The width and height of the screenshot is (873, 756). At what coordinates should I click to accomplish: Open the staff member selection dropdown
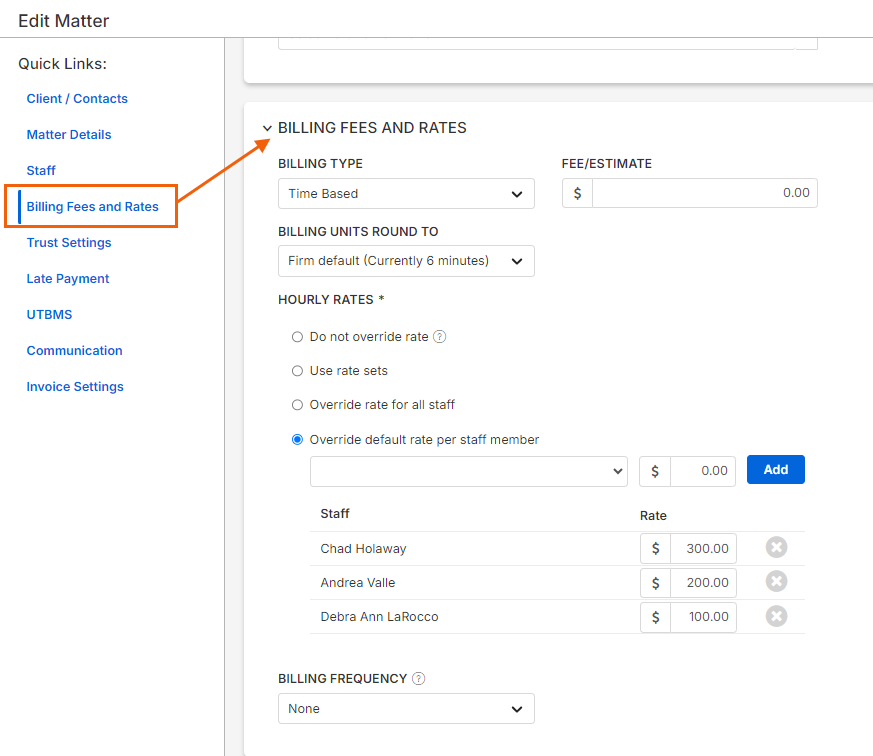(x=469, y=471)
